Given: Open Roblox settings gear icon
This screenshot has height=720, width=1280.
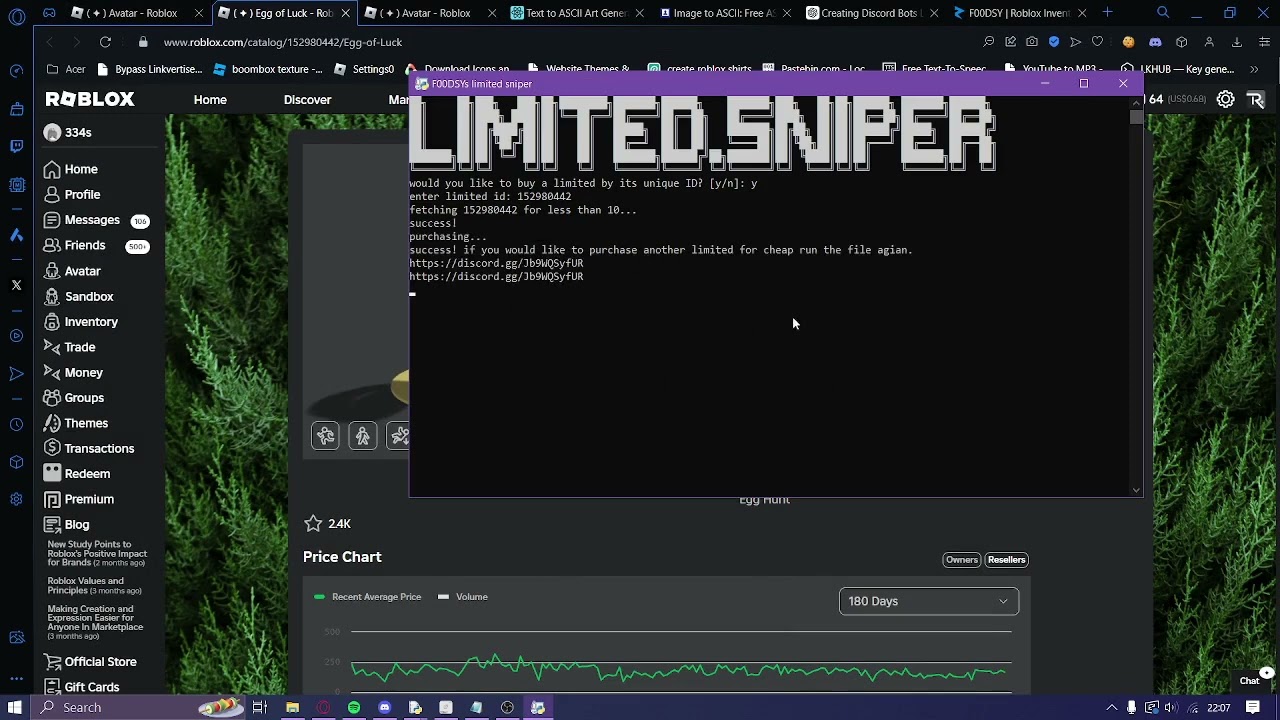Looking at the screenshot, I should (1225, 99).
